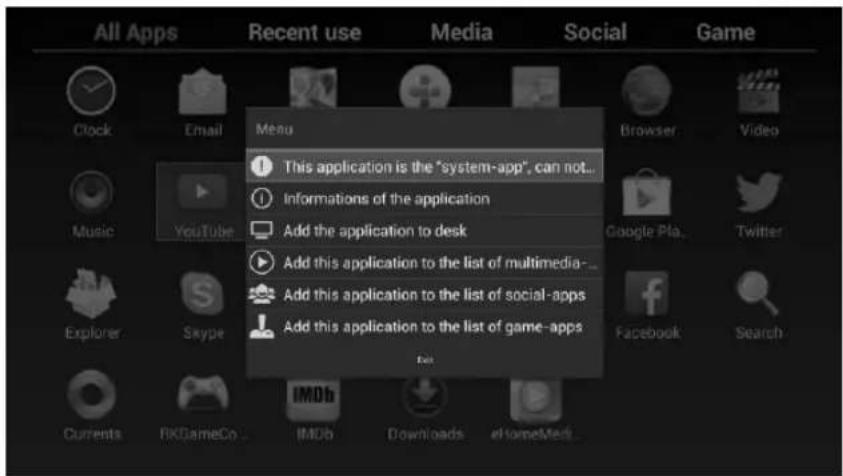Launch the Browser app icon
Image resolution: width=843 pixels, height=476 pixels.
tap(647, 90)
